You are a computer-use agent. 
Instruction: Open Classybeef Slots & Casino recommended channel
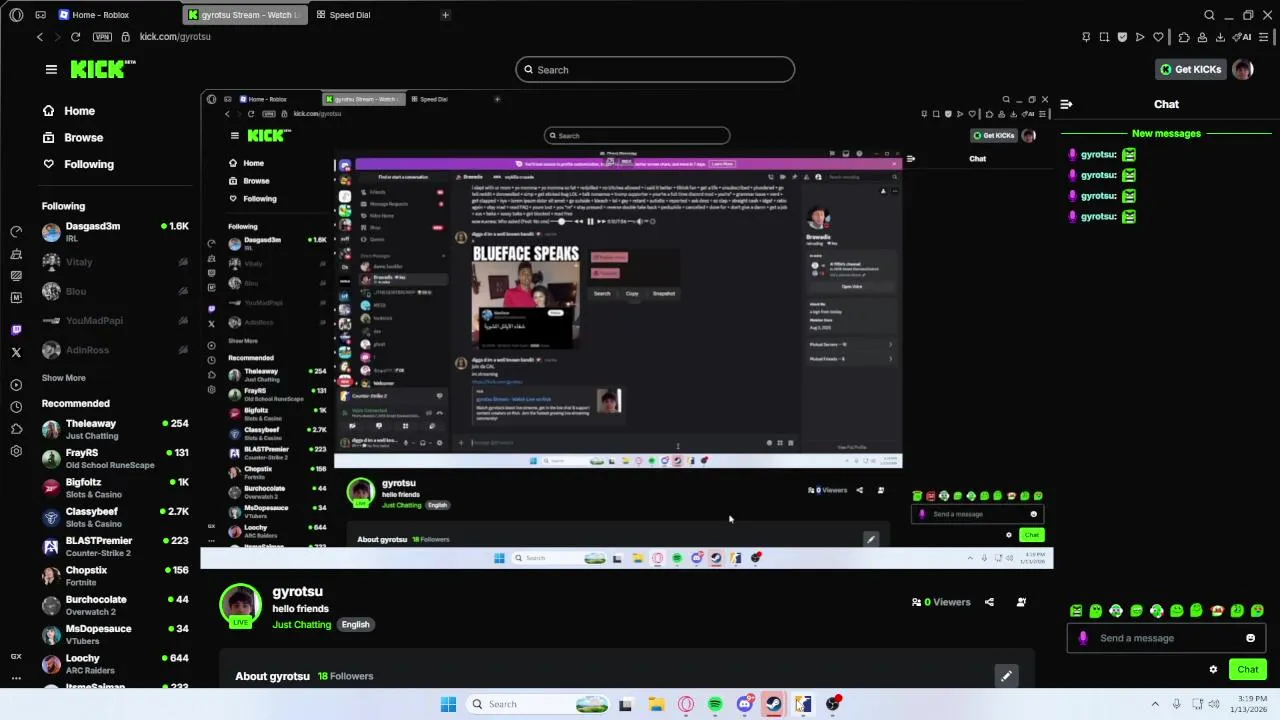click(115, 517)
